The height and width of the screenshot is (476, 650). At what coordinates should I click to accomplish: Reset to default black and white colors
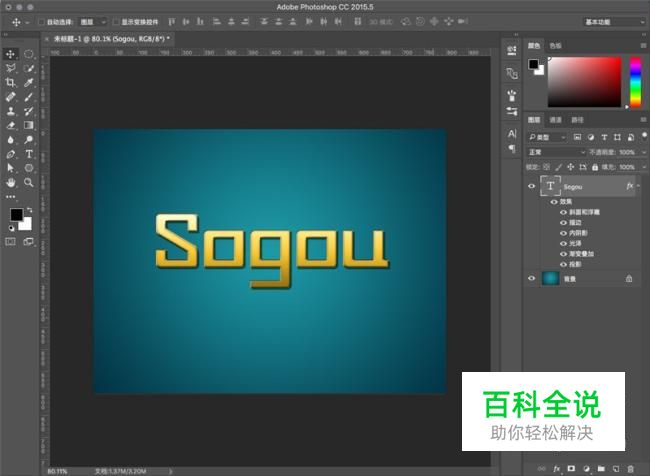coord(11,228)
